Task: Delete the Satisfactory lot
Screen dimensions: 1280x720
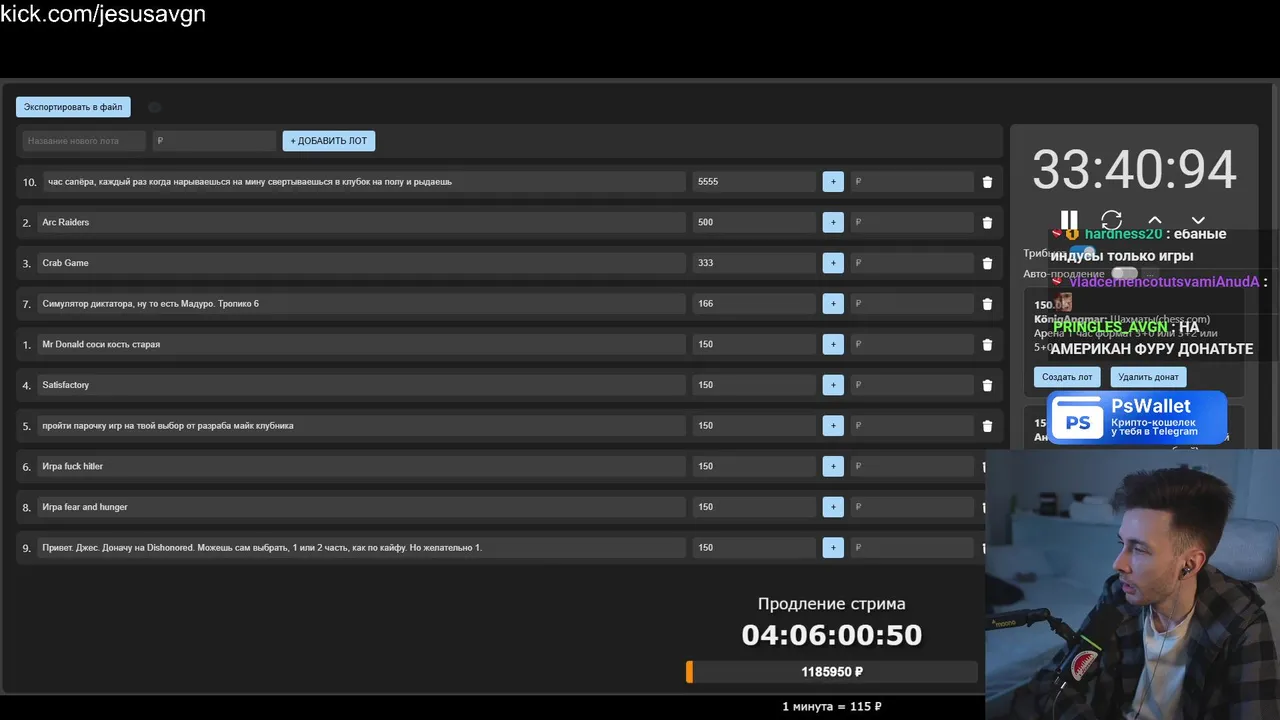Action: pos(987,385)
